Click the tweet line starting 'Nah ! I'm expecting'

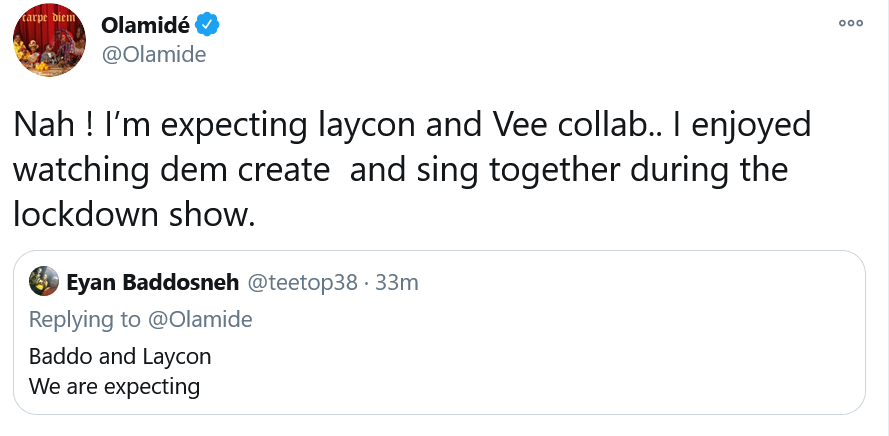(412, 126)
